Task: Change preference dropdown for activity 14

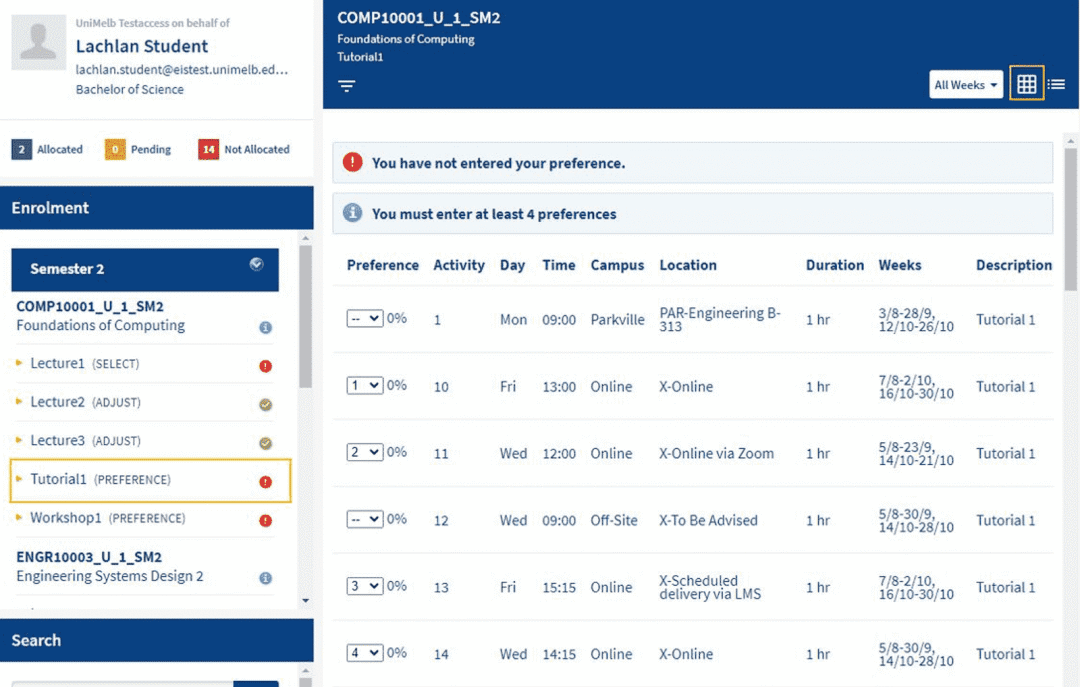Action: pyautogui.click(x=364, y=653)
